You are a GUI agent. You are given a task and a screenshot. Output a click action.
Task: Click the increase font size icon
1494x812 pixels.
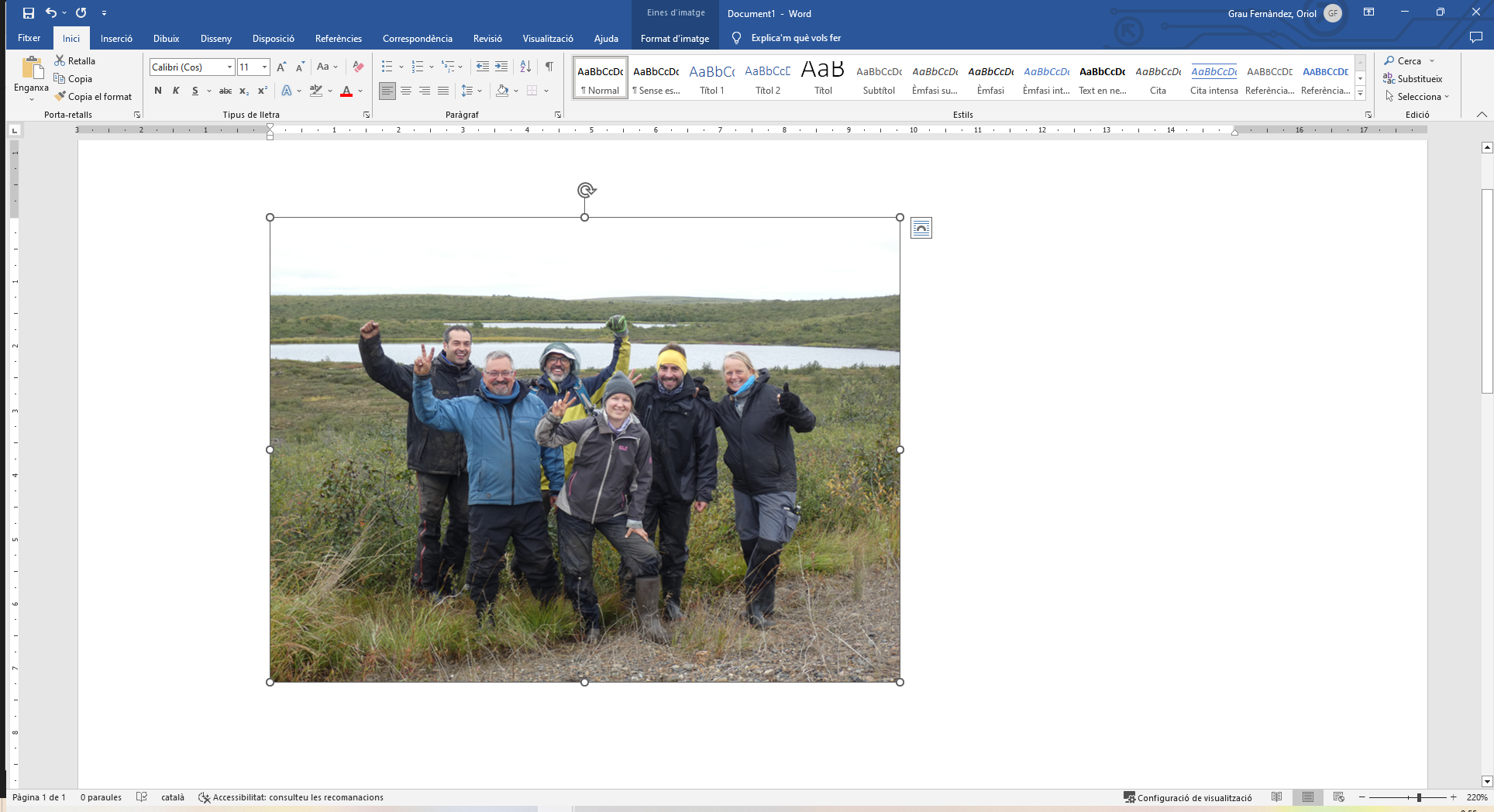[x=281, y=67]
